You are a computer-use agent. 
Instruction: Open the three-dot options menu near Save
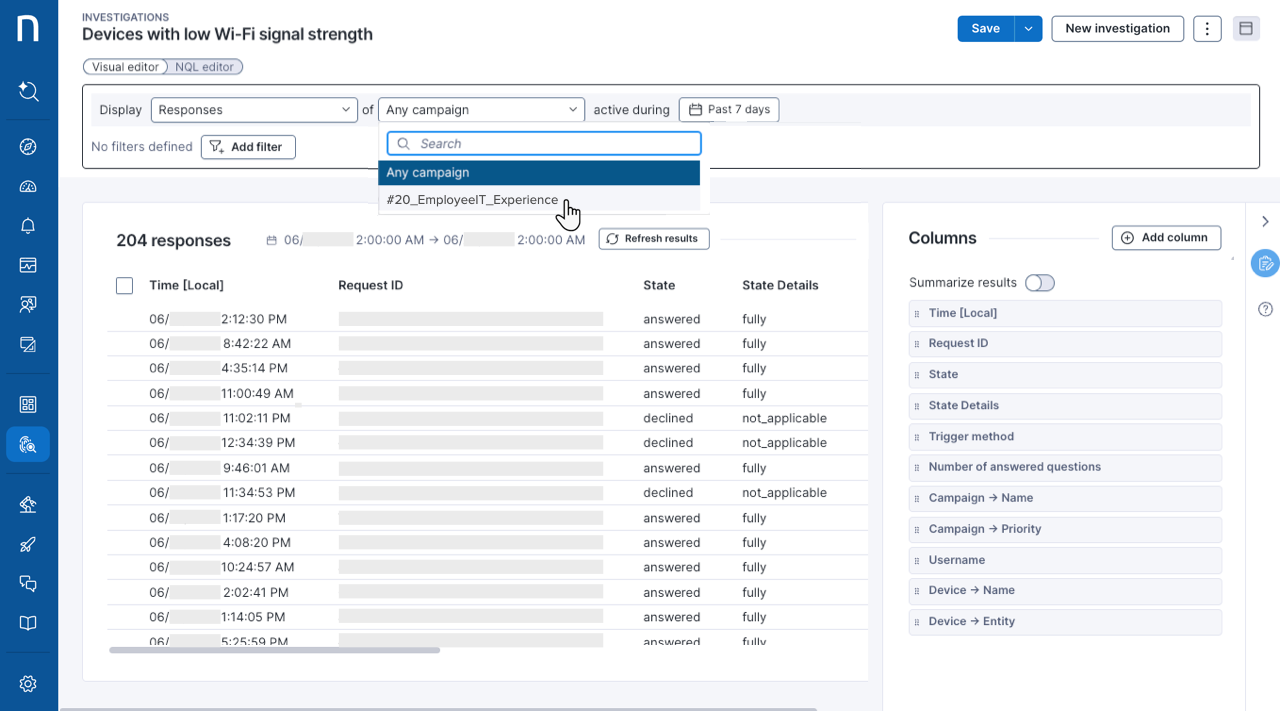[x=1207, y=28]
